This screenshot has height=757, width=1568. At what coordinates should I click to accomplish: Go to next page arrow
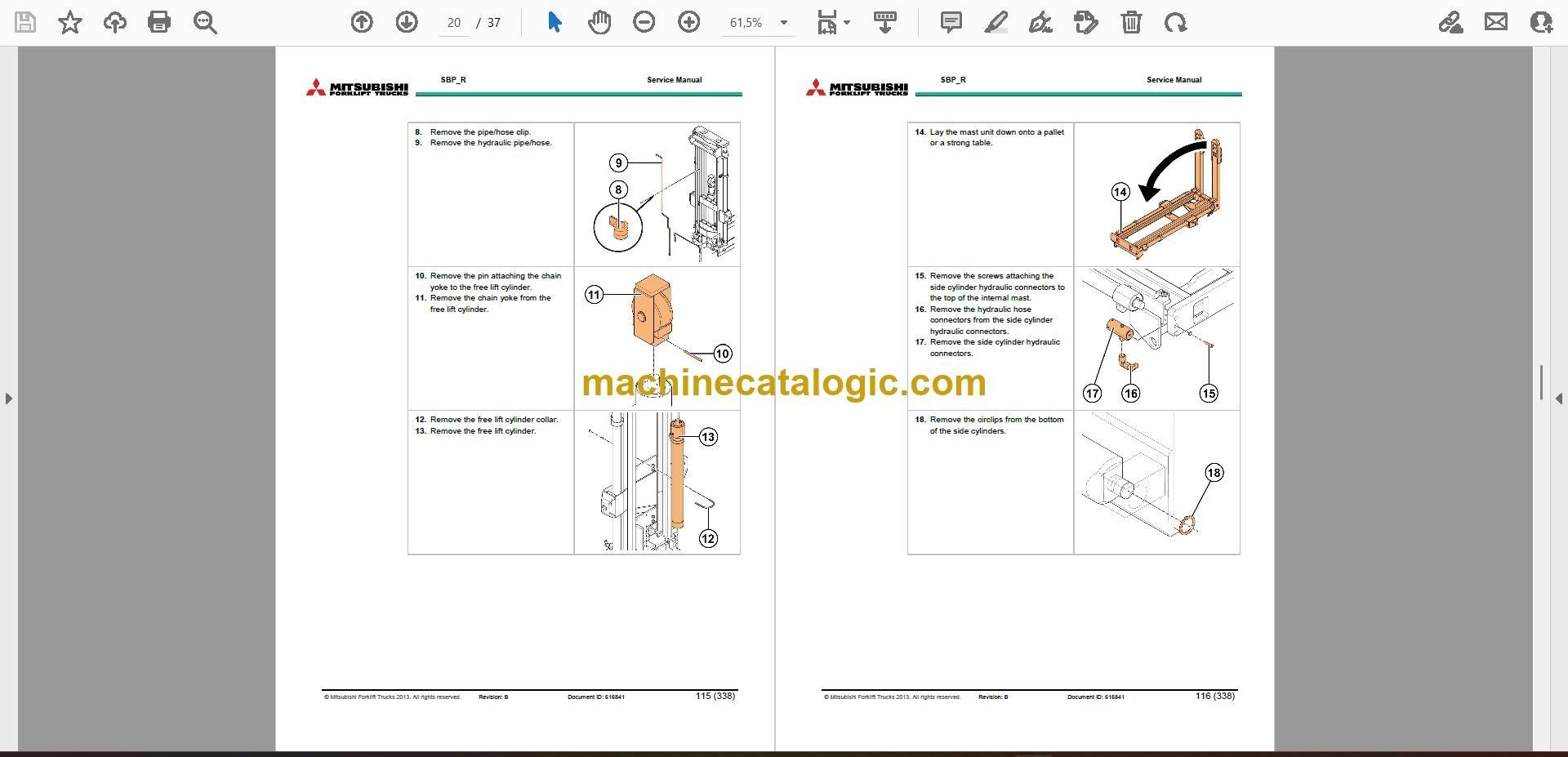[x=407, y=22]
